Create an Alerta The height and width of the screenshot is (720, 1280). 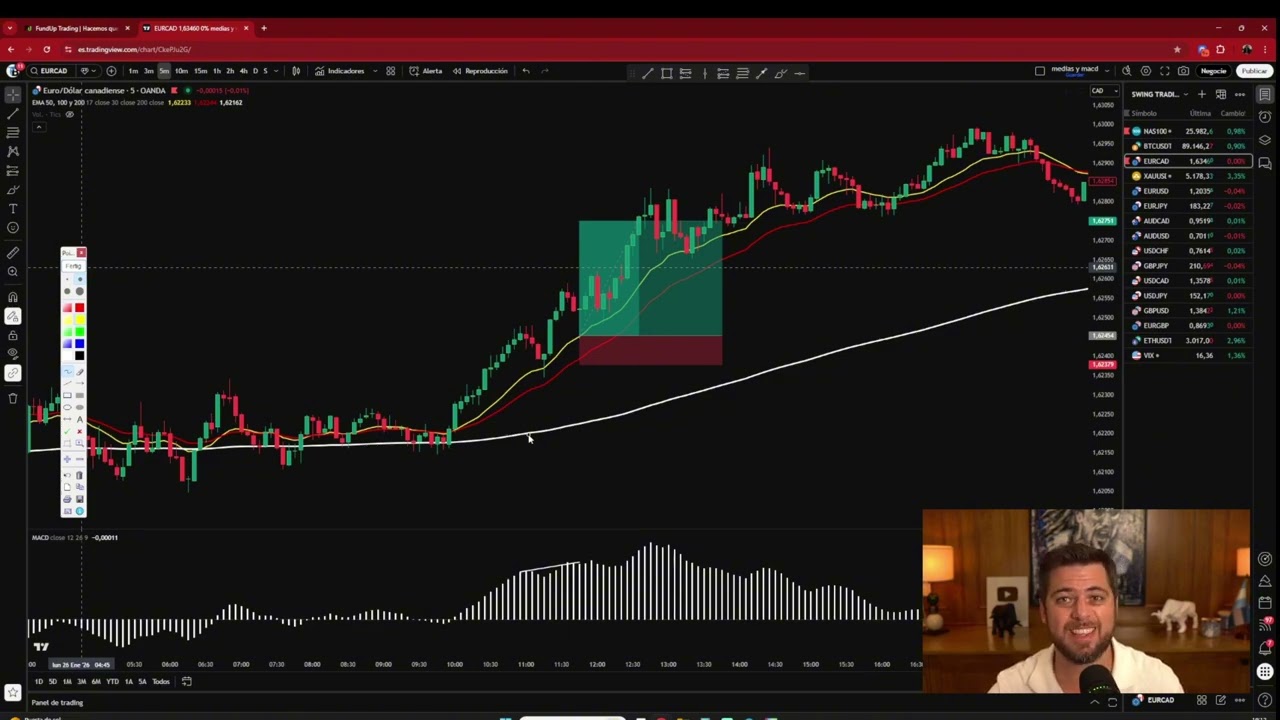coord(426,71)
